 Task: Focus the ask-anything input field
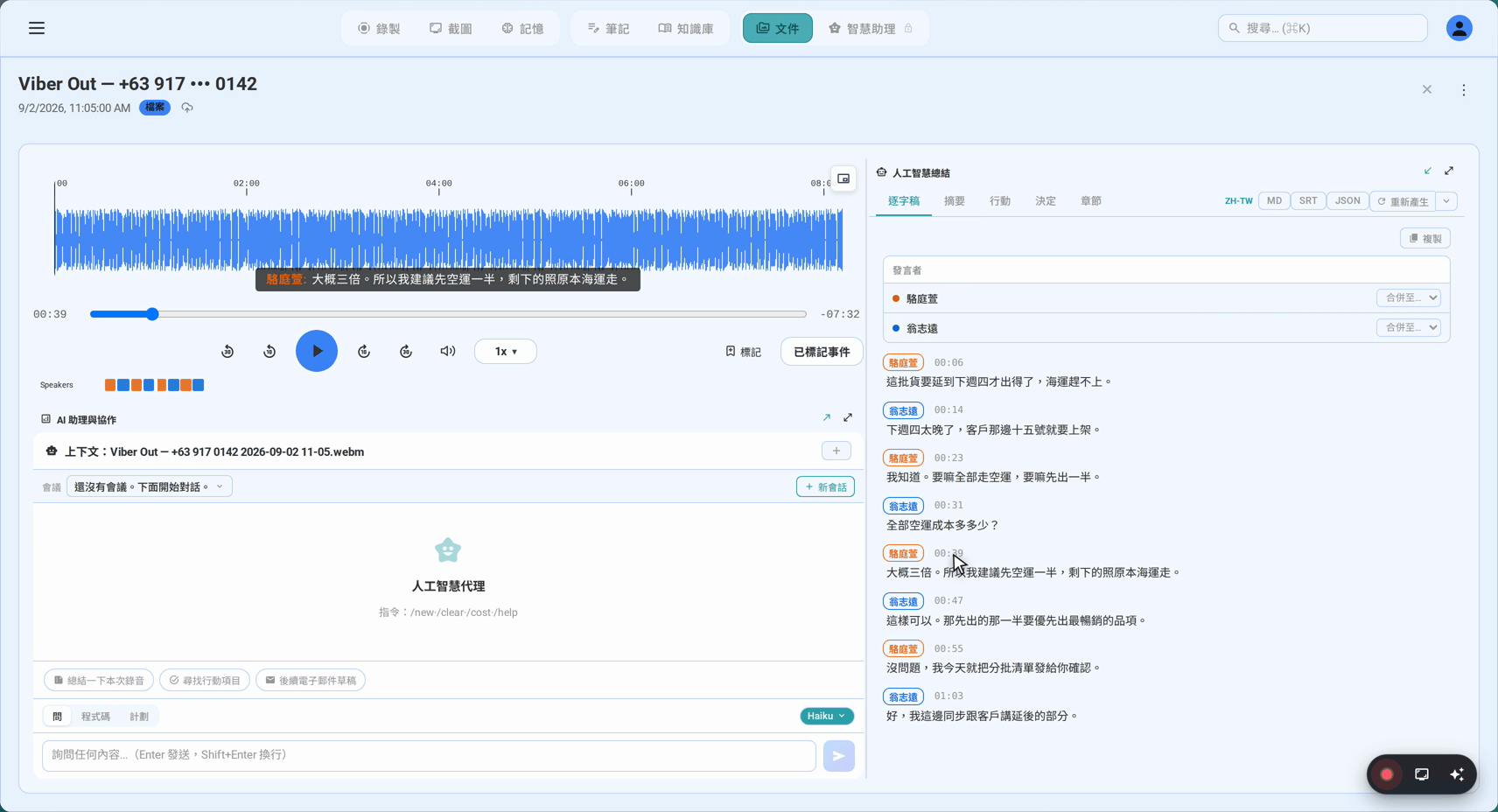click(429, 755)
